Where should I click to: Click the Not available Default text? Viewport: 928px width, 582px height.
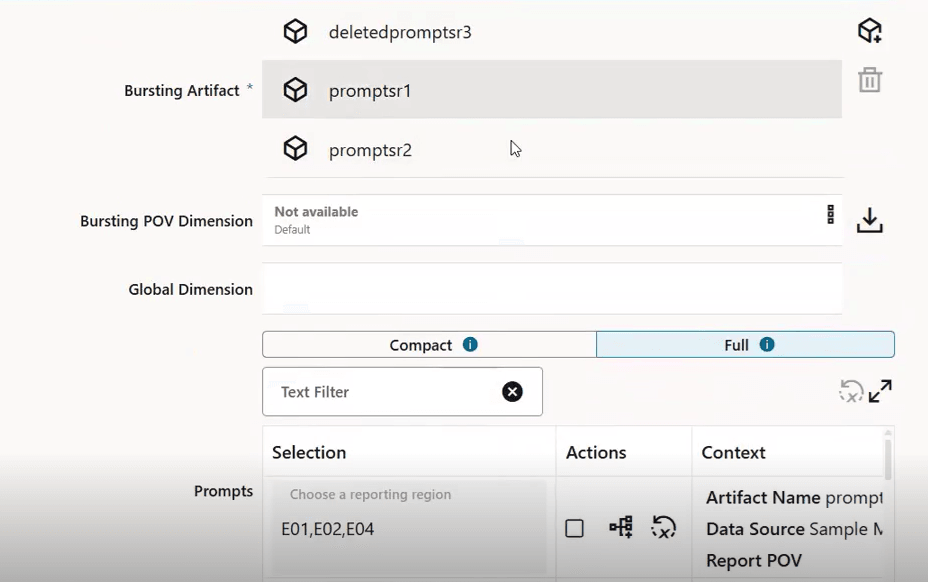point(316,220)
